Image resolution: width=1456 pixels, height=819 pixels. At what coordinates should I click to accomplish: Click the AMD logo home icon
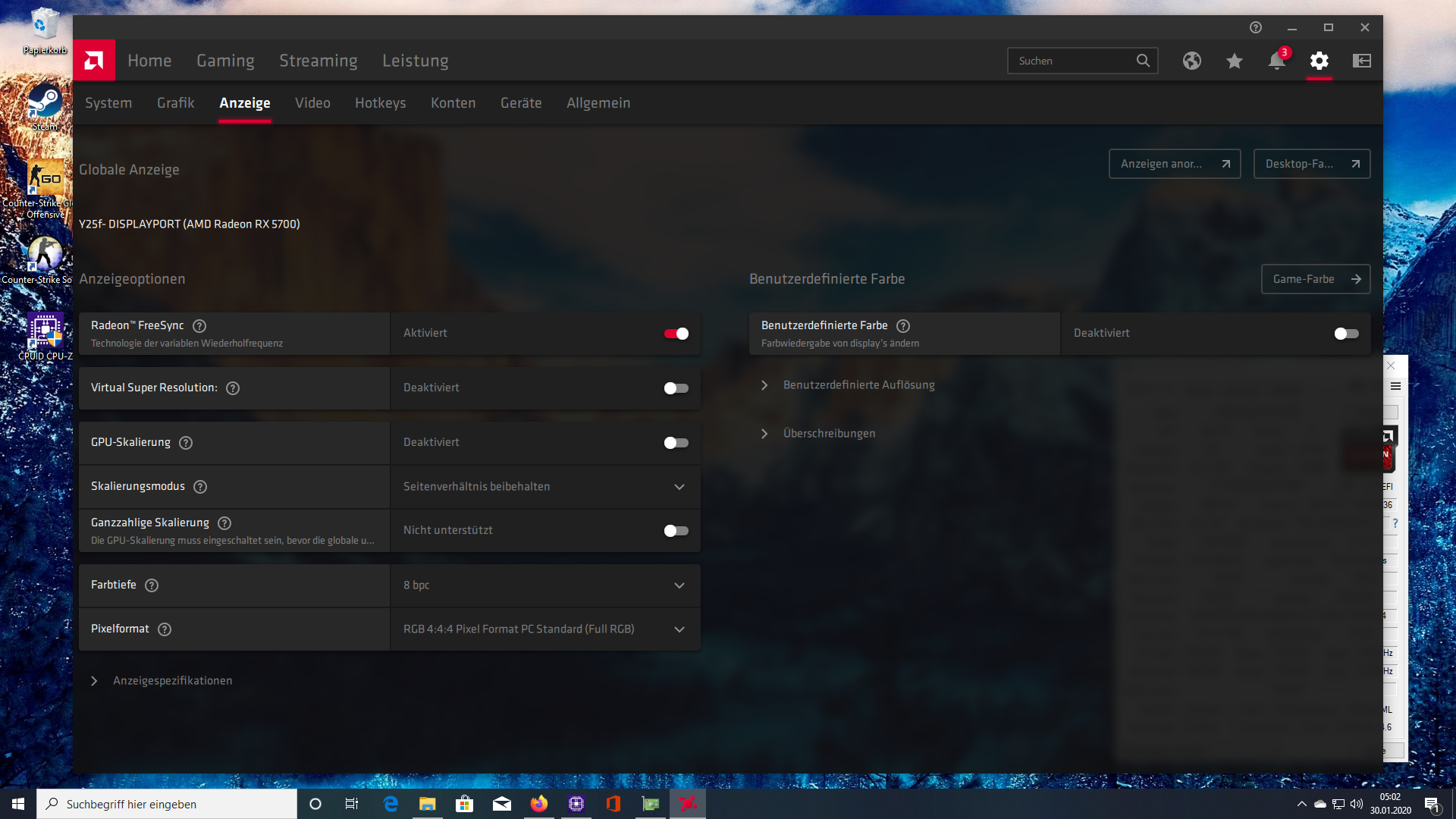tap(94, 60)
